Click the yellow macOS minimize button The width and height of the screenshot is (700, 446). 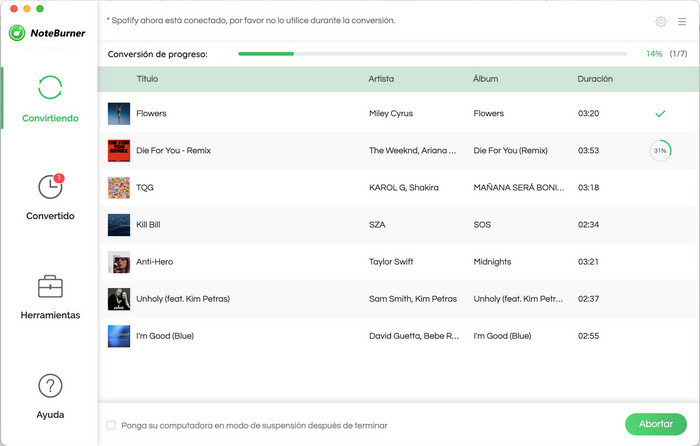click(27, 8)
